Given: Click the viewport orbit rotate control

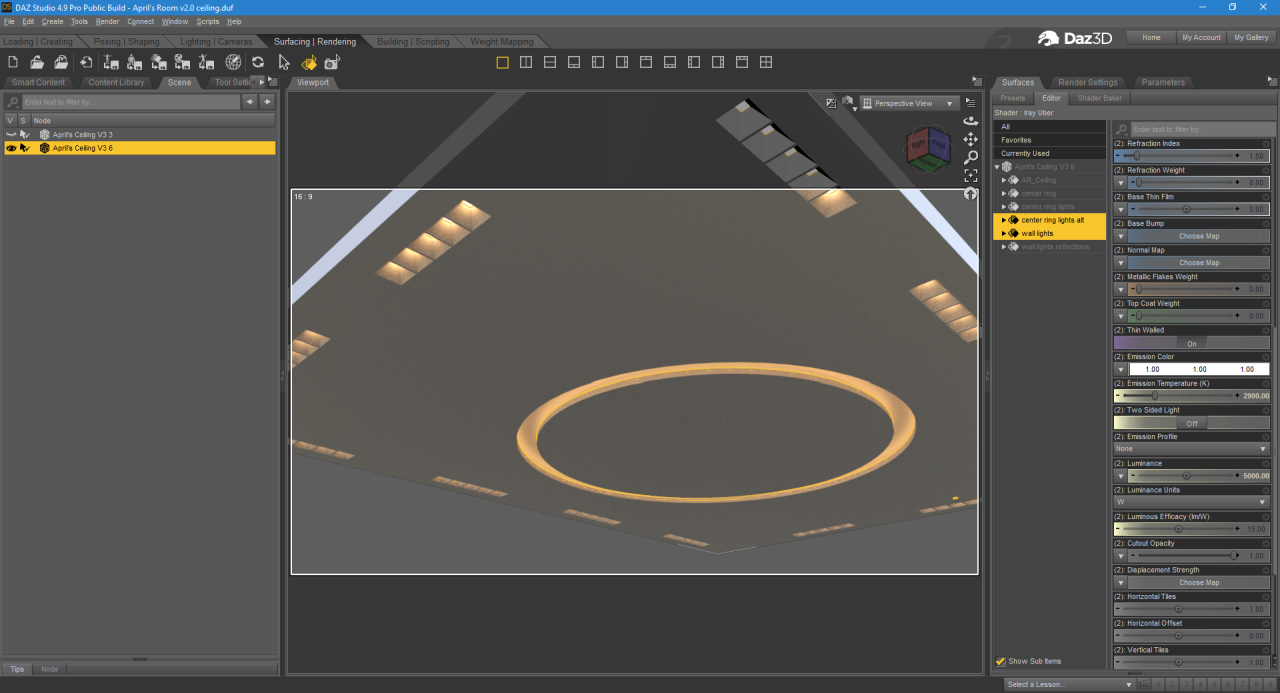Looking at the screenshot, I should [x=970, y=121].
